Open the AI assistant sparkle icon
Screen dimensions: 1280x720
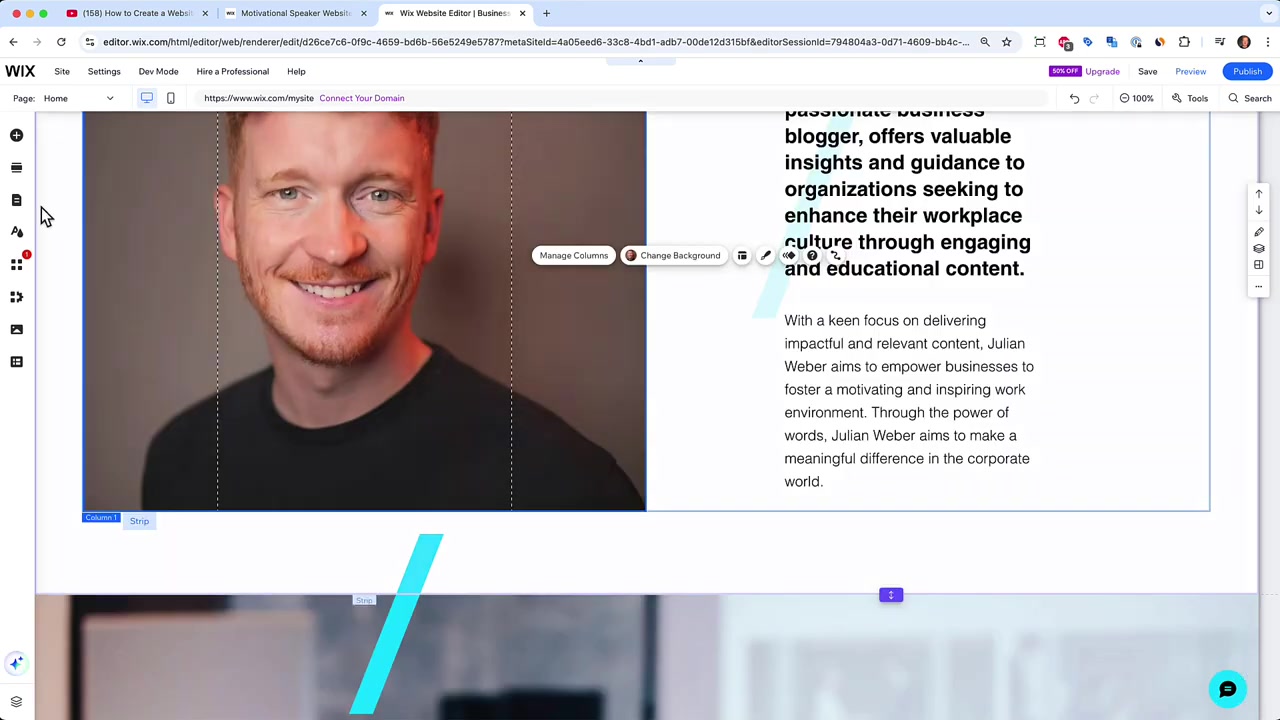(16, 663)
